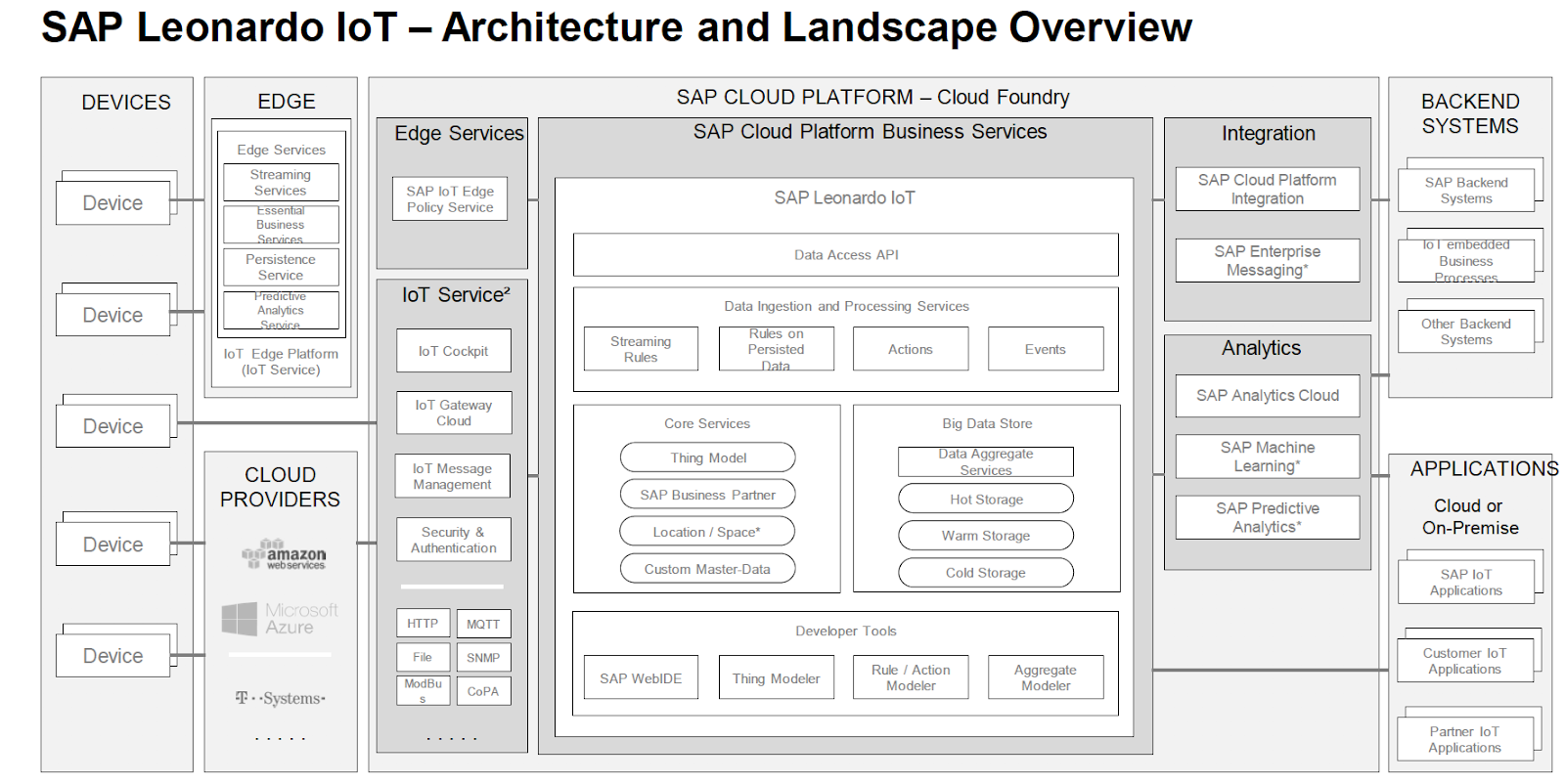1565x784 pixels.
Task: Select the Predictive Analytics Service box
Action: pyautogui.click(x=281, y=310)
